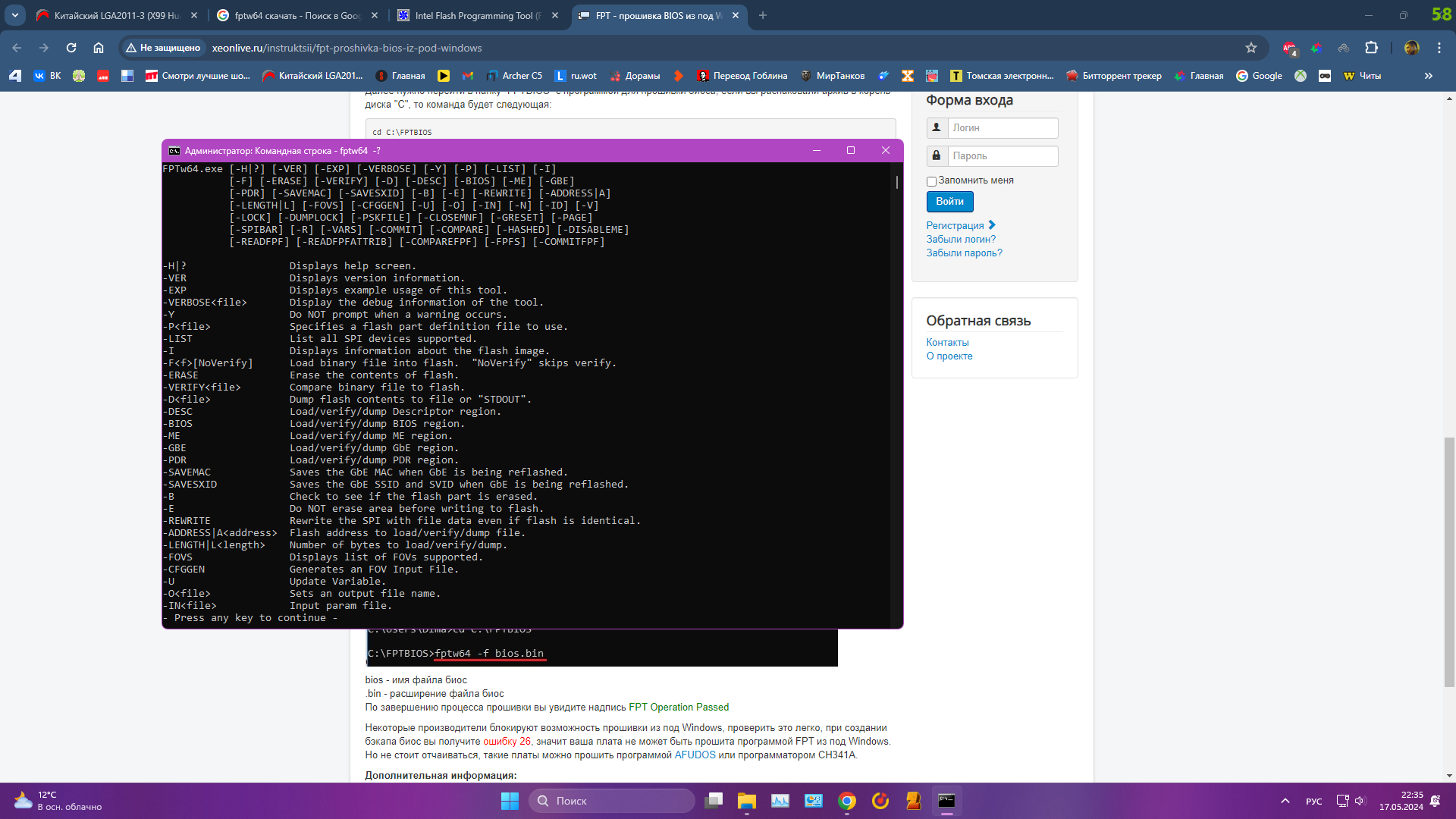
Task: Click the AFUDOS hyperlink in article
Action: click(x=695, y=755)
